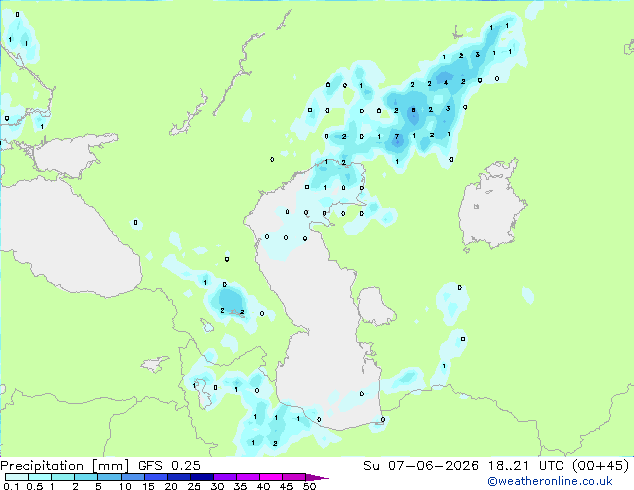The image size is (634, 490).
Task: Click the over-50 arrow at legend end
Action: pyautogui.click(x=317, y=477)
